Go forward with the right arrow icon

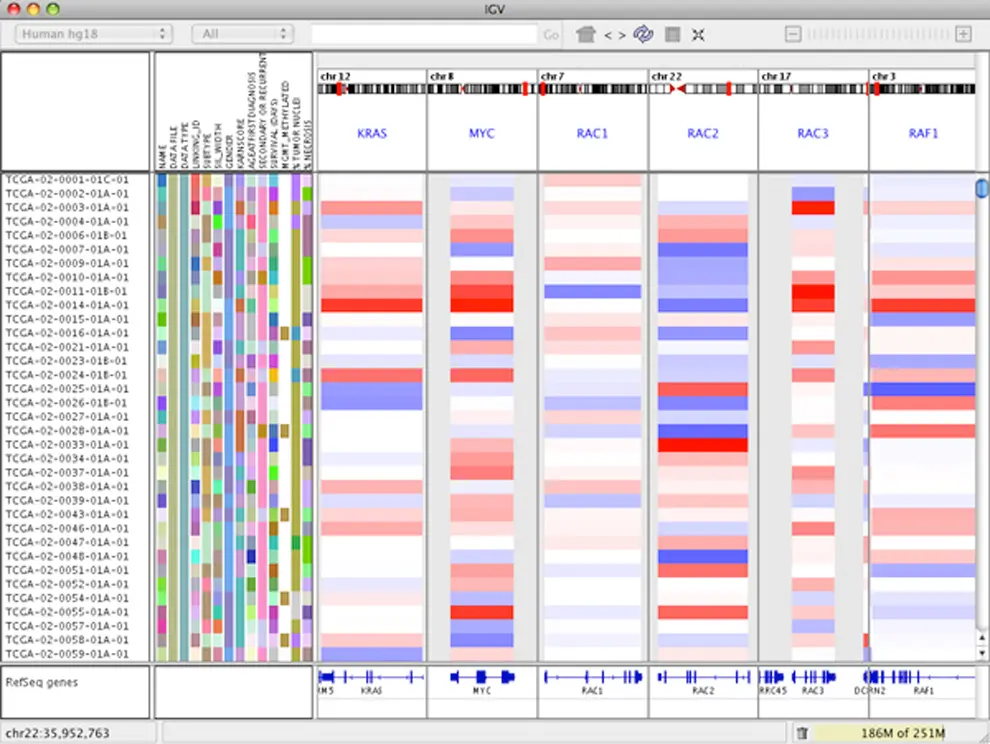622,35
